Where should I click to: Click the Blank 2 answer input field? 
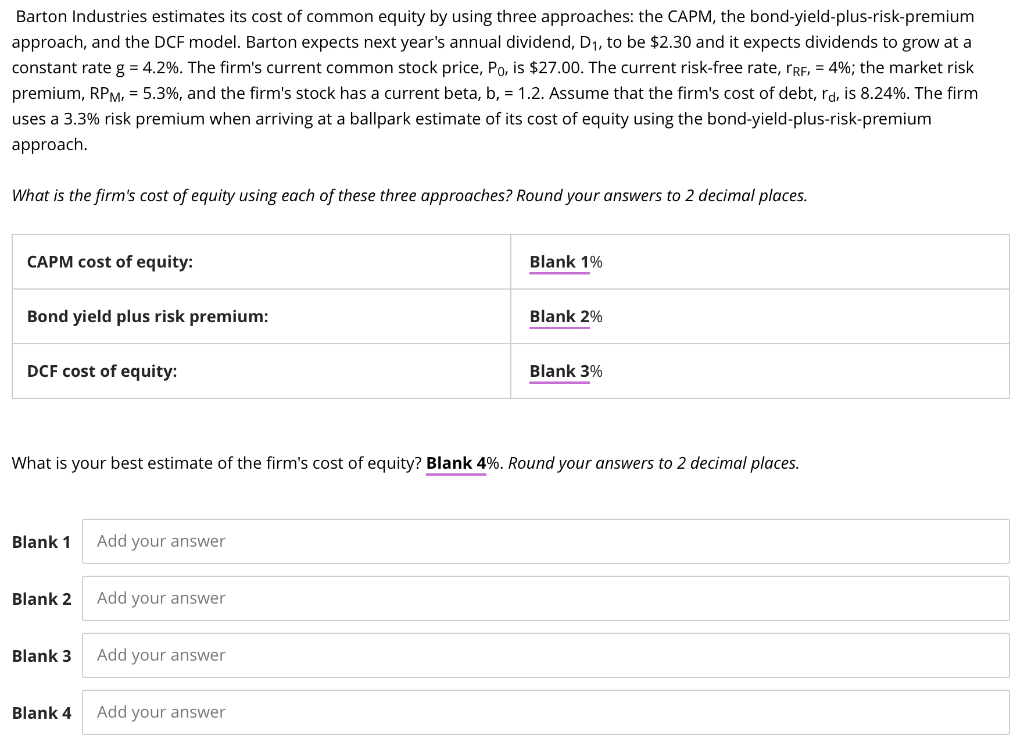pos(546,598)
